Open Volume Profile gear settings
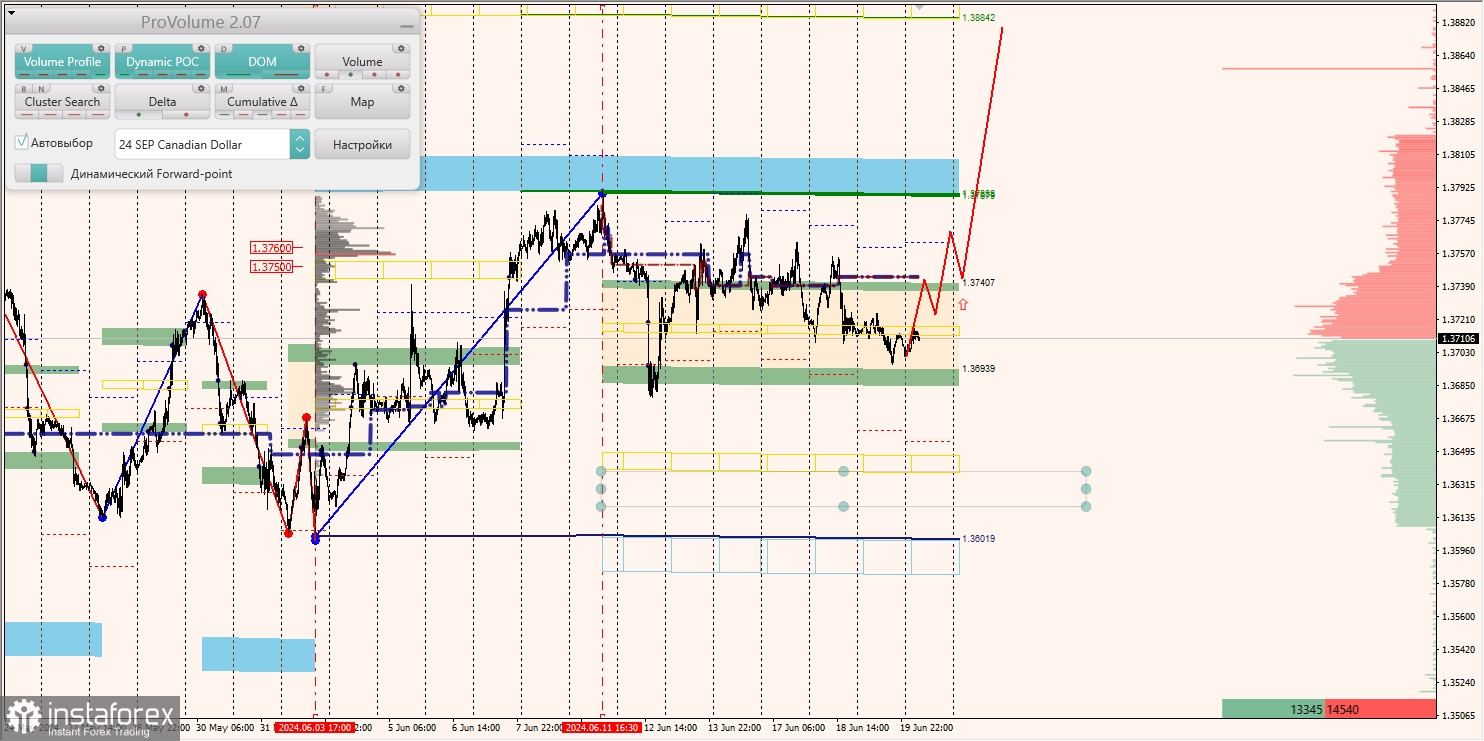Screen dimensions: 1484x741 (x=101, y=48)
